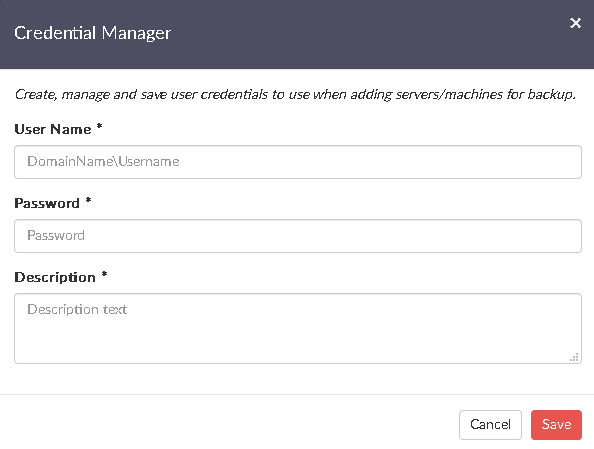The height and width of the screenshot is (449, 594).
Task: Click the required asterisk beside User Name
Action: [x=99, y=127]
